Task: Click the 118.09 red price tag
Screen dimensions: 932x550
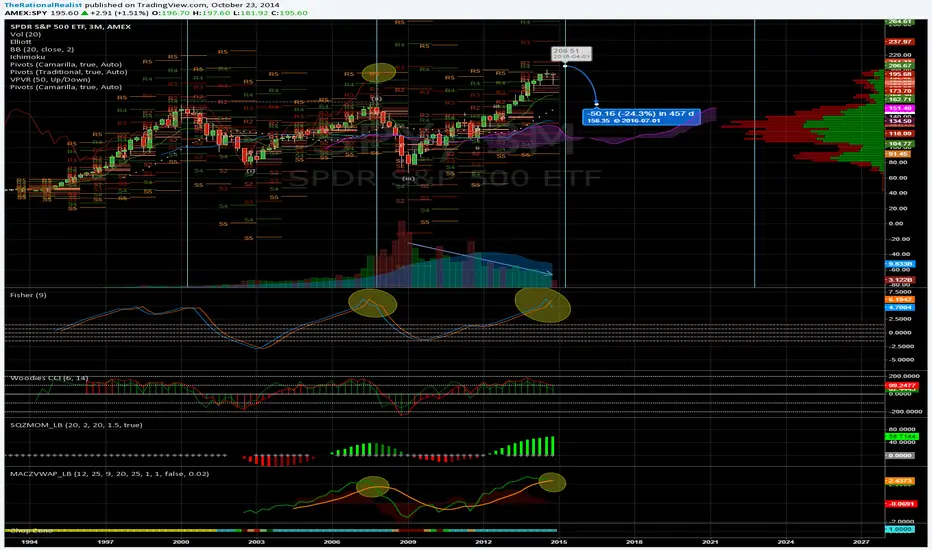Action: click(900, 134)
